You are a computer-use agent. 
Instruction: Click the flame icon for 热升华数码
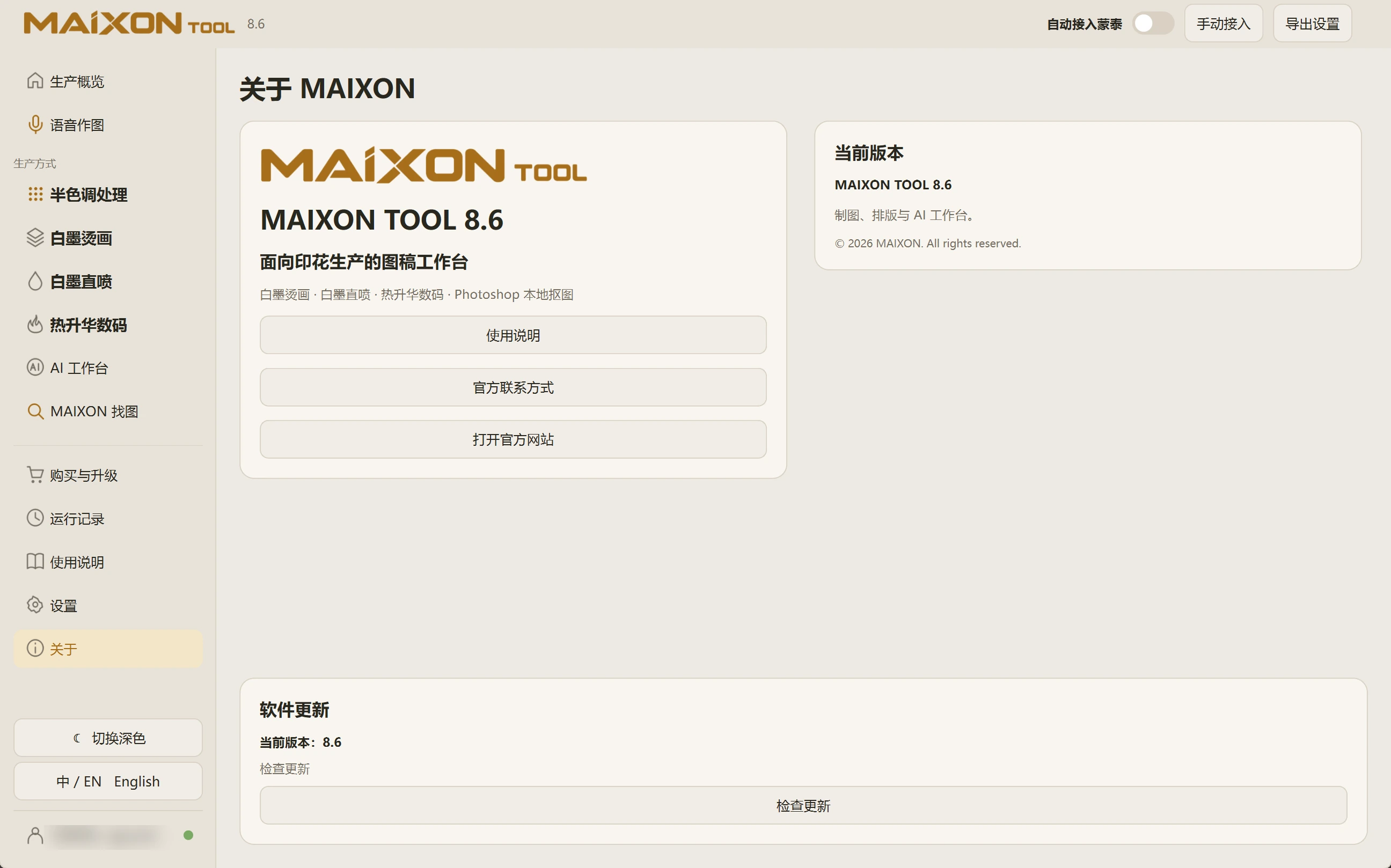click(35, 325)
